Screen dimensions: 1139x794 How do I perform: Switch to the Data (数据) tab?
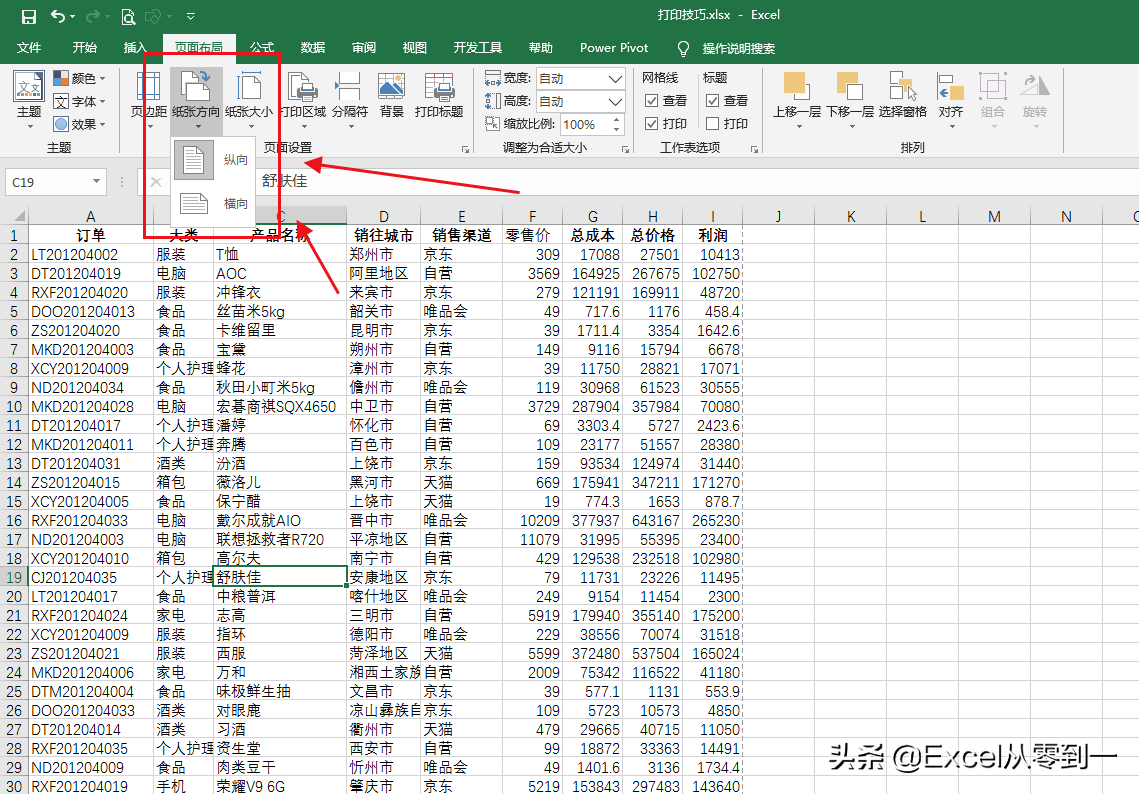(x=312, y=48)
